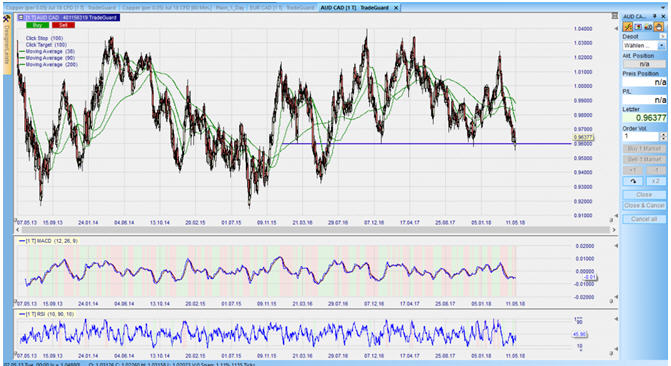Click the first TradeGuard order-panel toolbar icon

[x=627, y=27]
